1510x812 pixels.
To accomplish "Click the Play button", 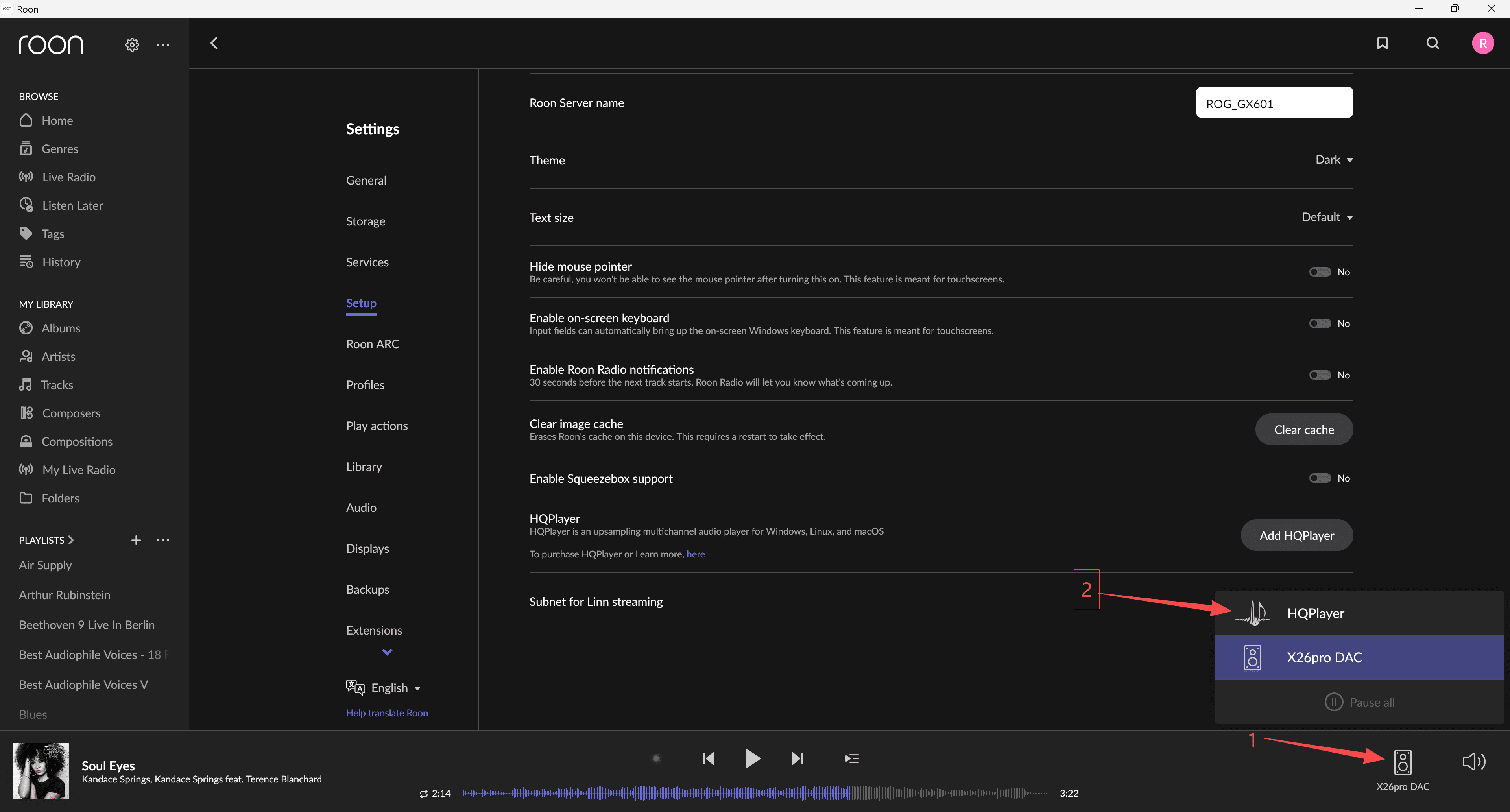I will pyautogui.click(x=752, y=758).
